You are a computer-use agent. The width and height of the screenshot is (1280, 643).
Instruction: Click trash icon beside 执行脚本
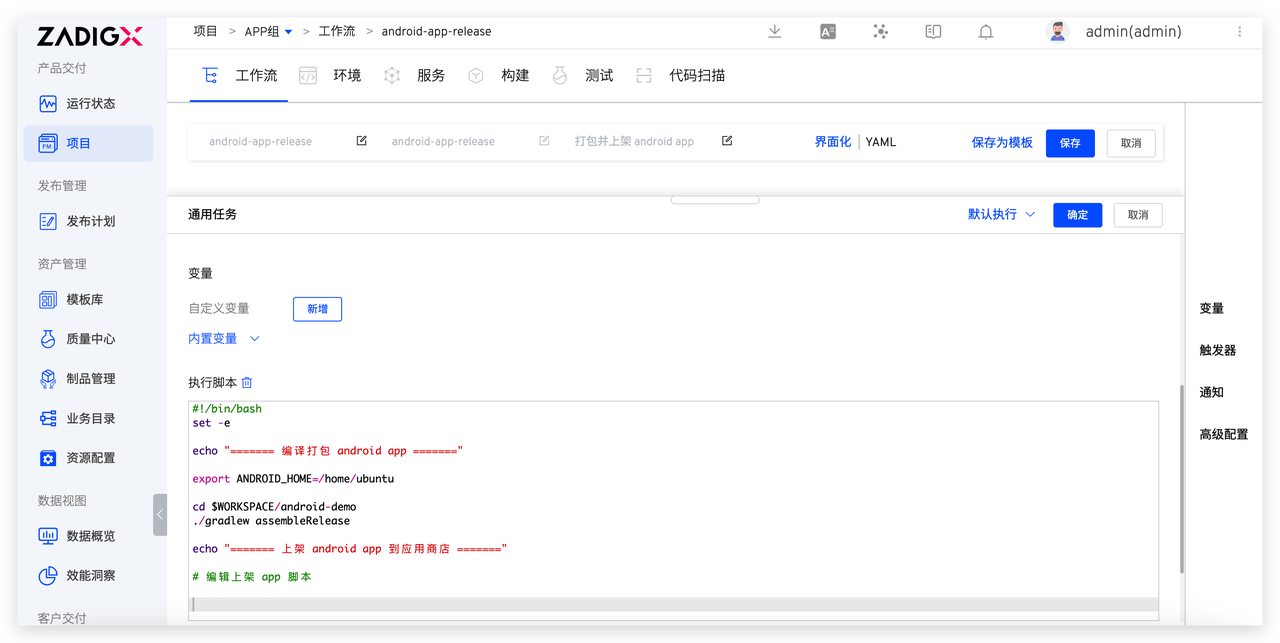[x=247, y=383]
